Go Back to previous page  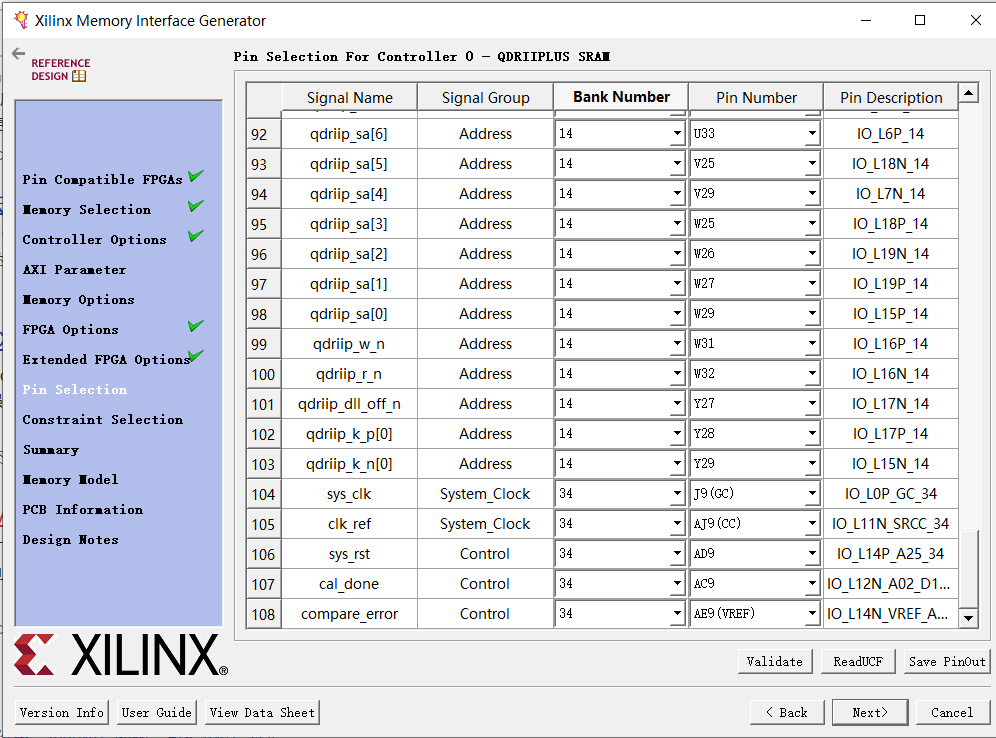(787, 712)
